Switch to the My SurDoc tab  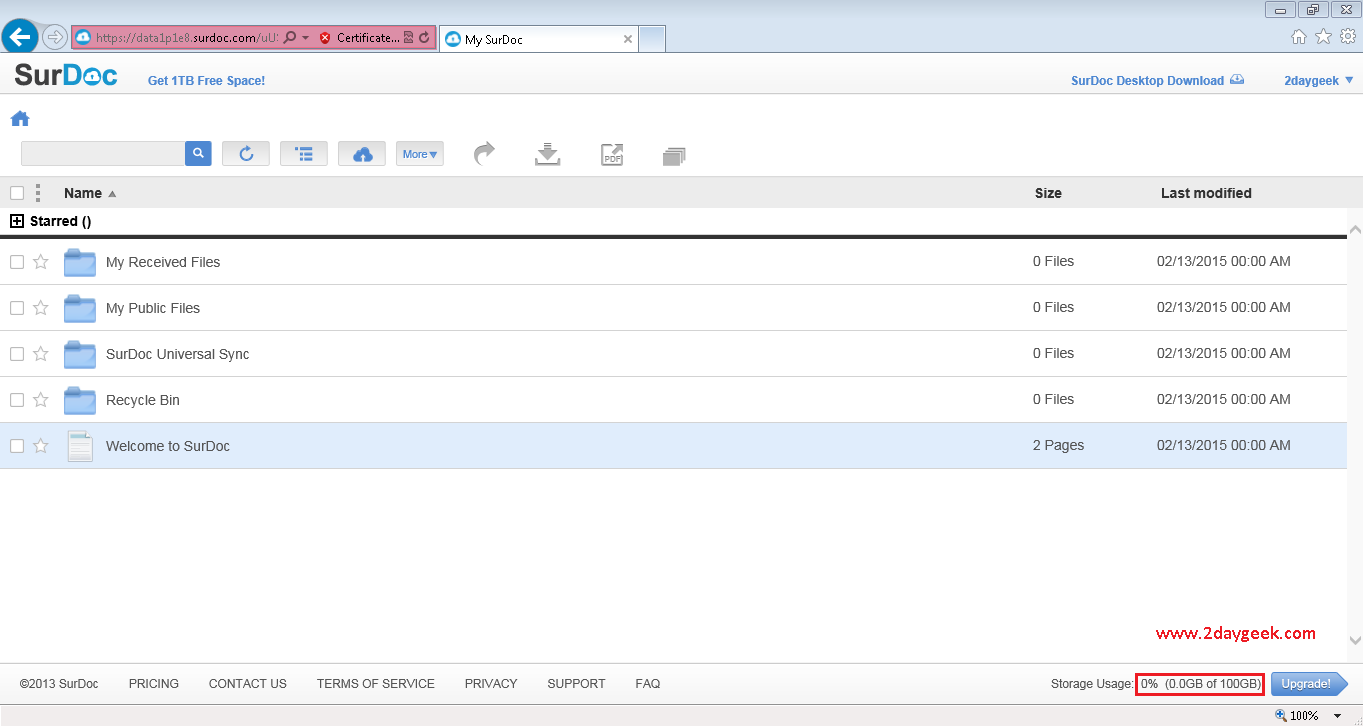click(539, 39)
